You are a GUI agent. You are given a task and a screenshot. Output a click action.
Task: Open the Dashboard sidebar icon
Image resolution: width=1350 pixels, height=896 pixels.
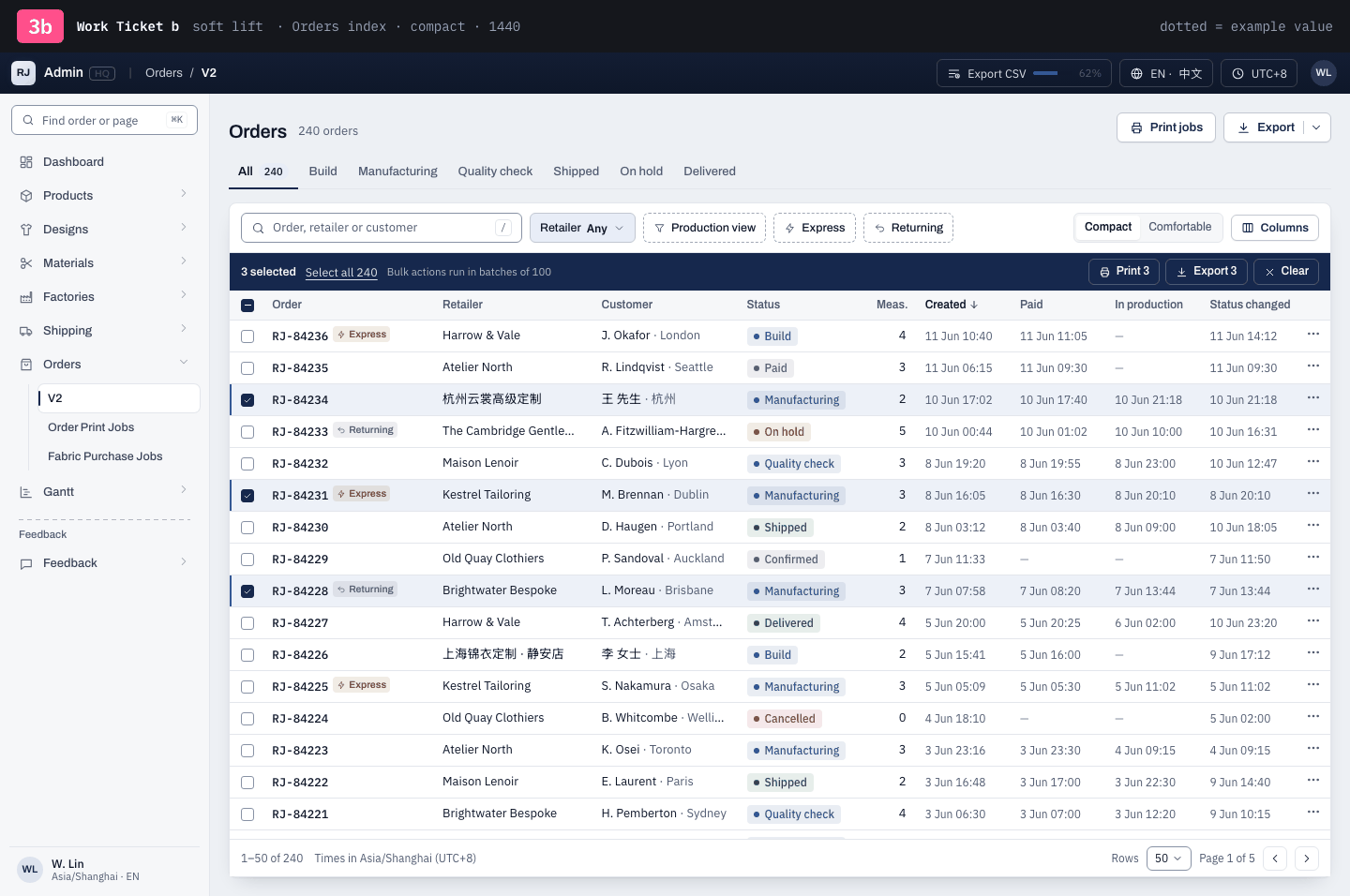coord(26,162)
